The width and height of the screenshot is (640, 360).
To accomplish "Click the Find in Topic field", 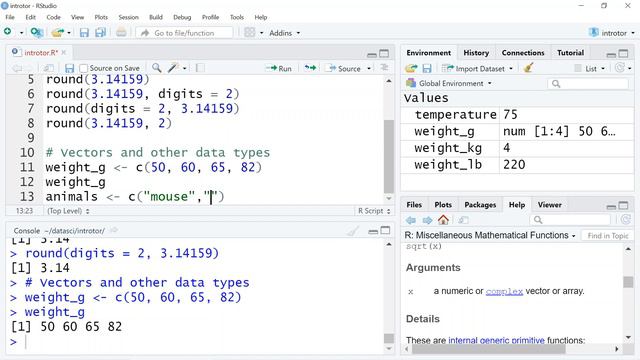I will pos(608,236).
